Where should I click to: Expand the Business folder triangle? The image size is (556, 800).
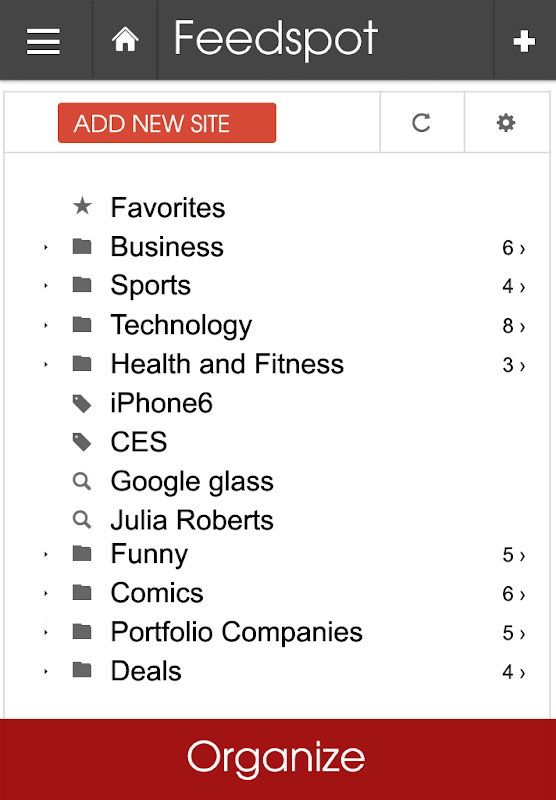46,247
